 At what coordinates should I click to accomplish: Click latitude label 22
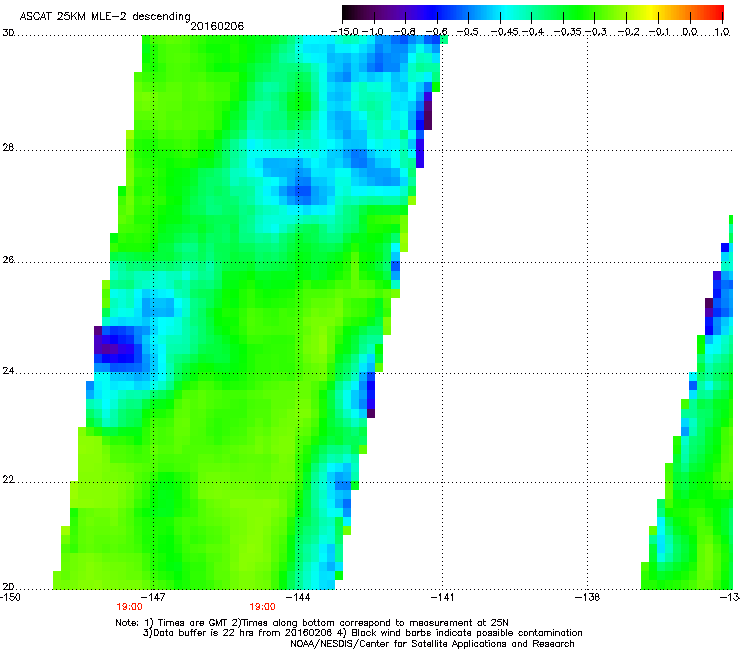[8, 479]
